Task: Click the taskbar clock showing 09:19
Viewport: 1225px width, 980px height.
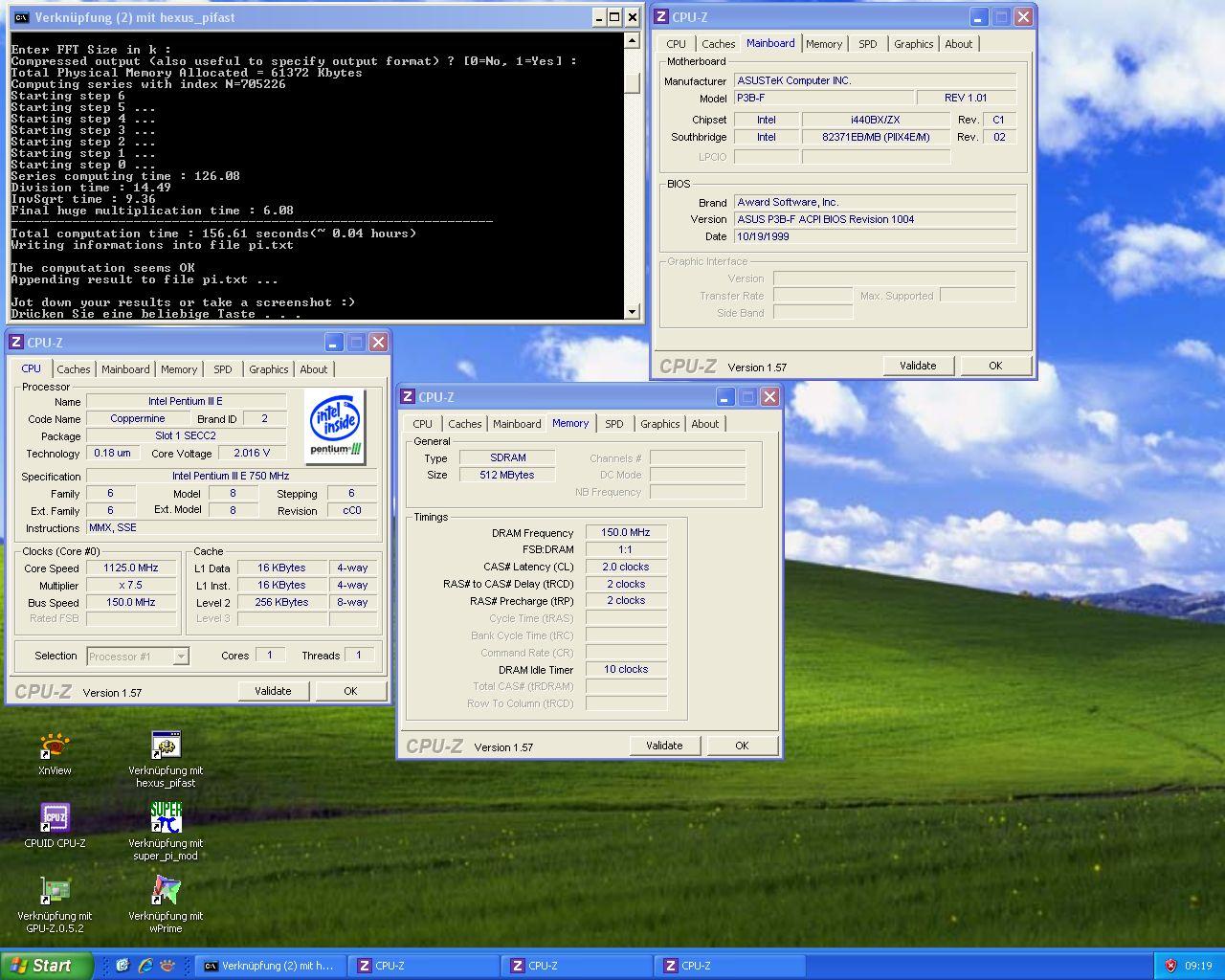Action: click(1198, 966)
